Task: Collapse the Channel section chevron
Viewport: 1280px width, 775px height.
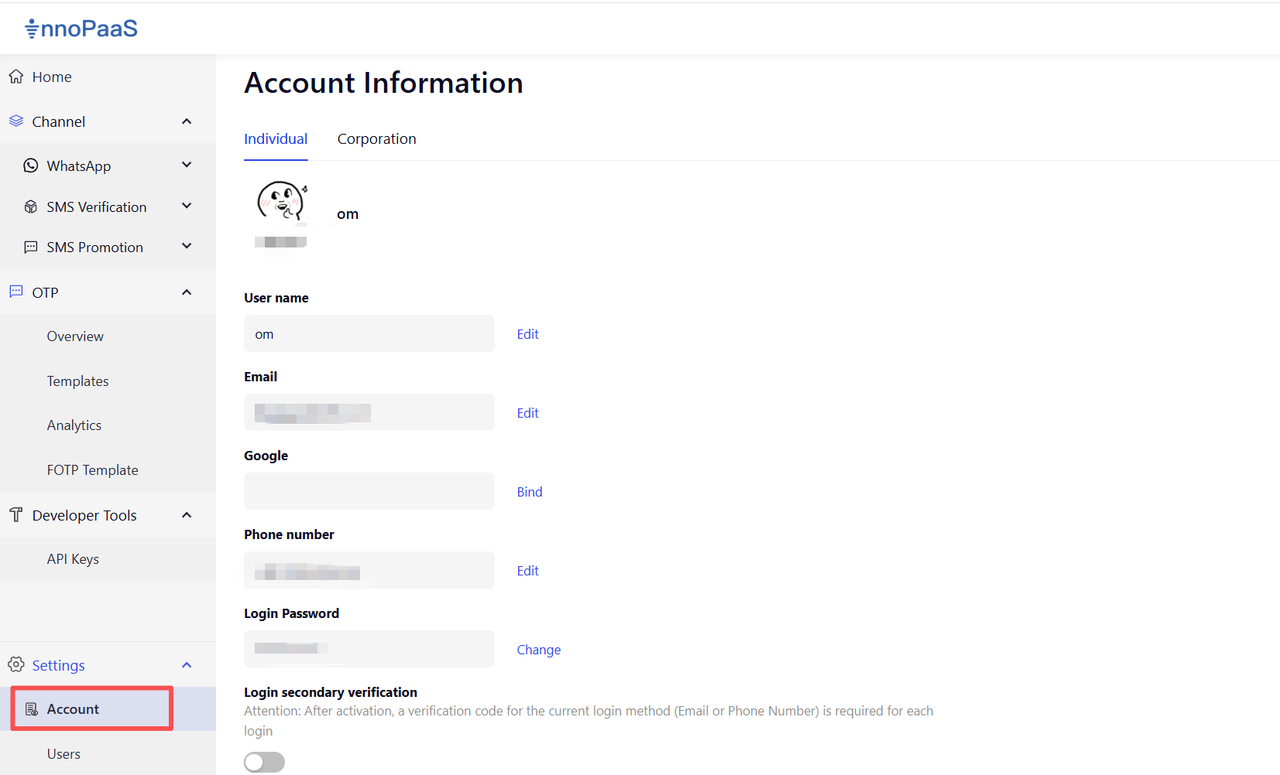Action: 186,121
